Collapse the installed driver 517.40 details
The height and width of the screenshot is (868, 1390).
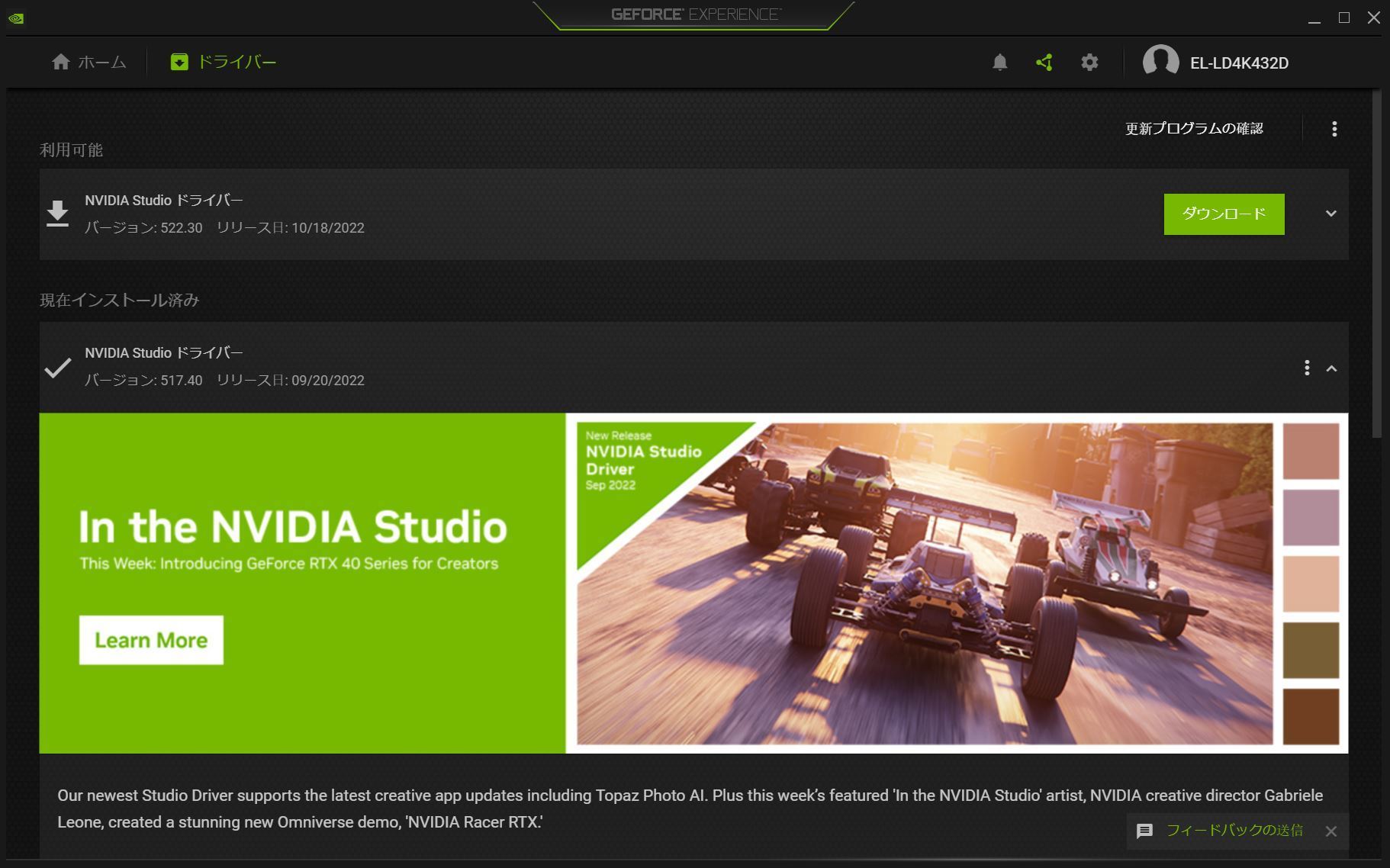(x=1333, y=368)
